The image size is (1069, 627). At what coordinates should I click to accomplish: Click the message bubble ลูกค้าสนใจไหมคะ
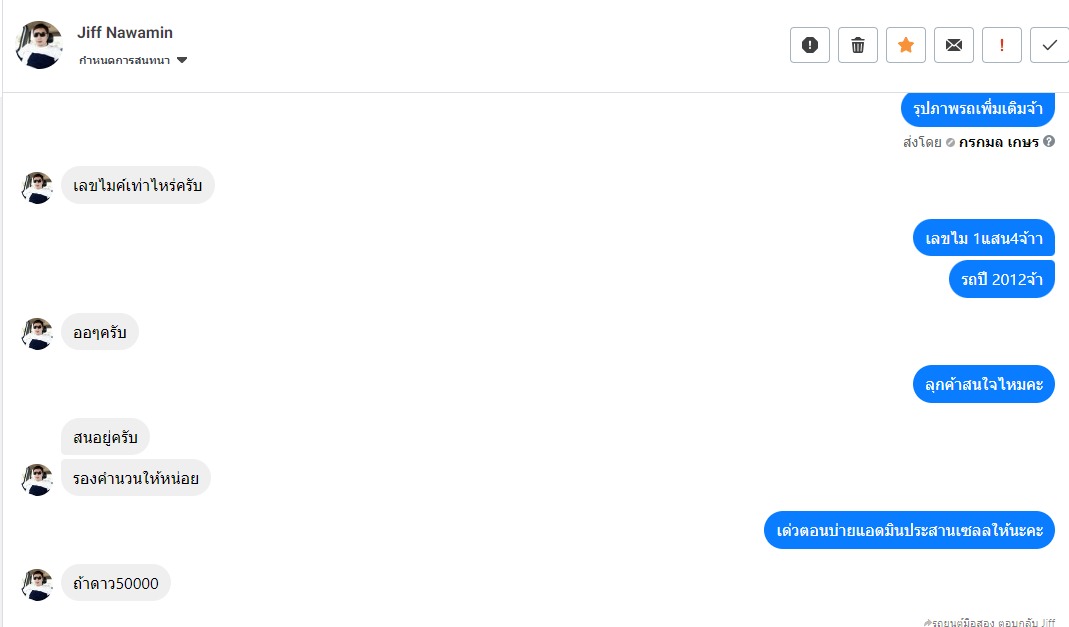984,384
